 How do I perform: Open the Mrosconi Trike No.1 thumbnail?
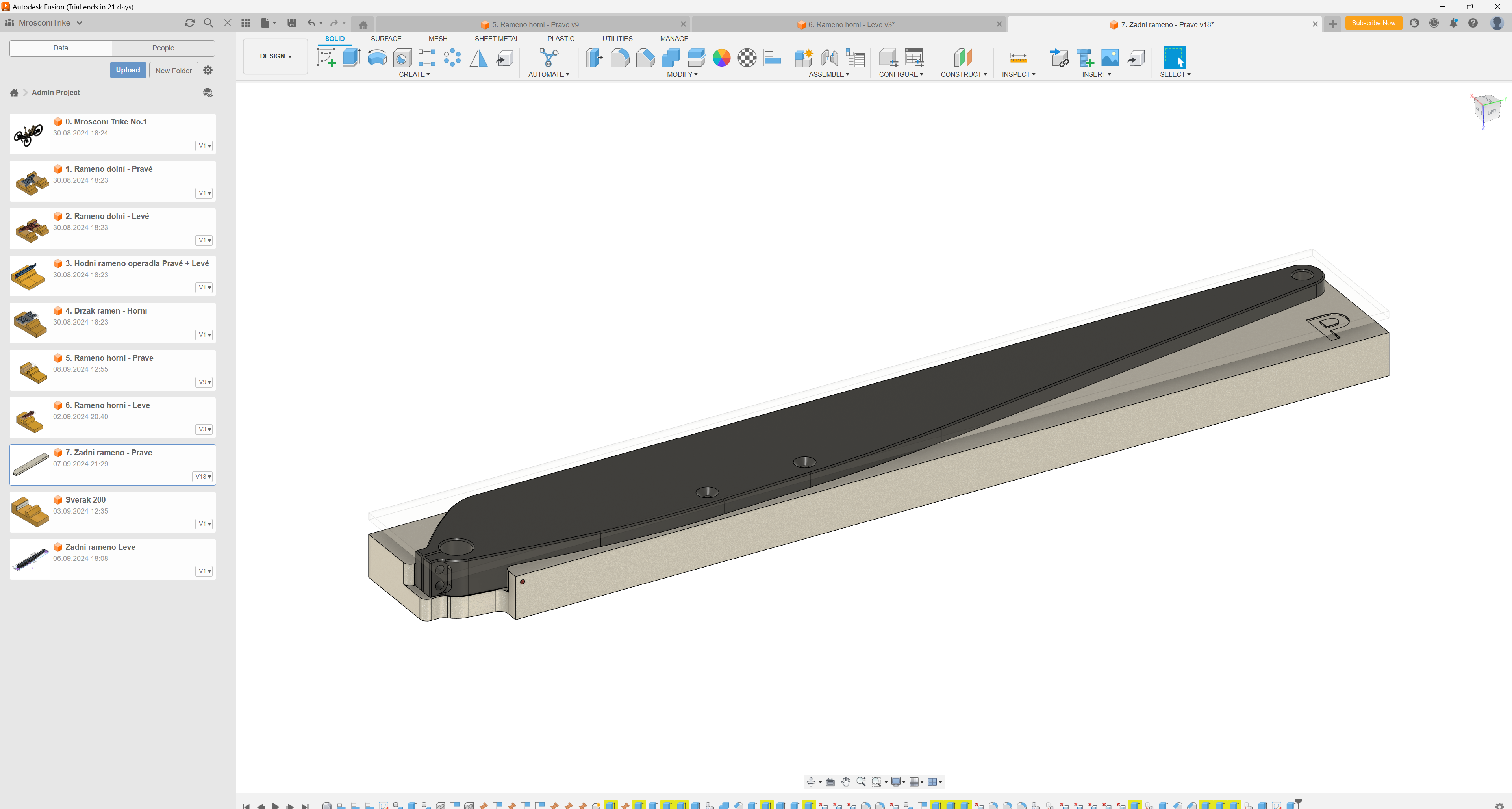point(29,134)
